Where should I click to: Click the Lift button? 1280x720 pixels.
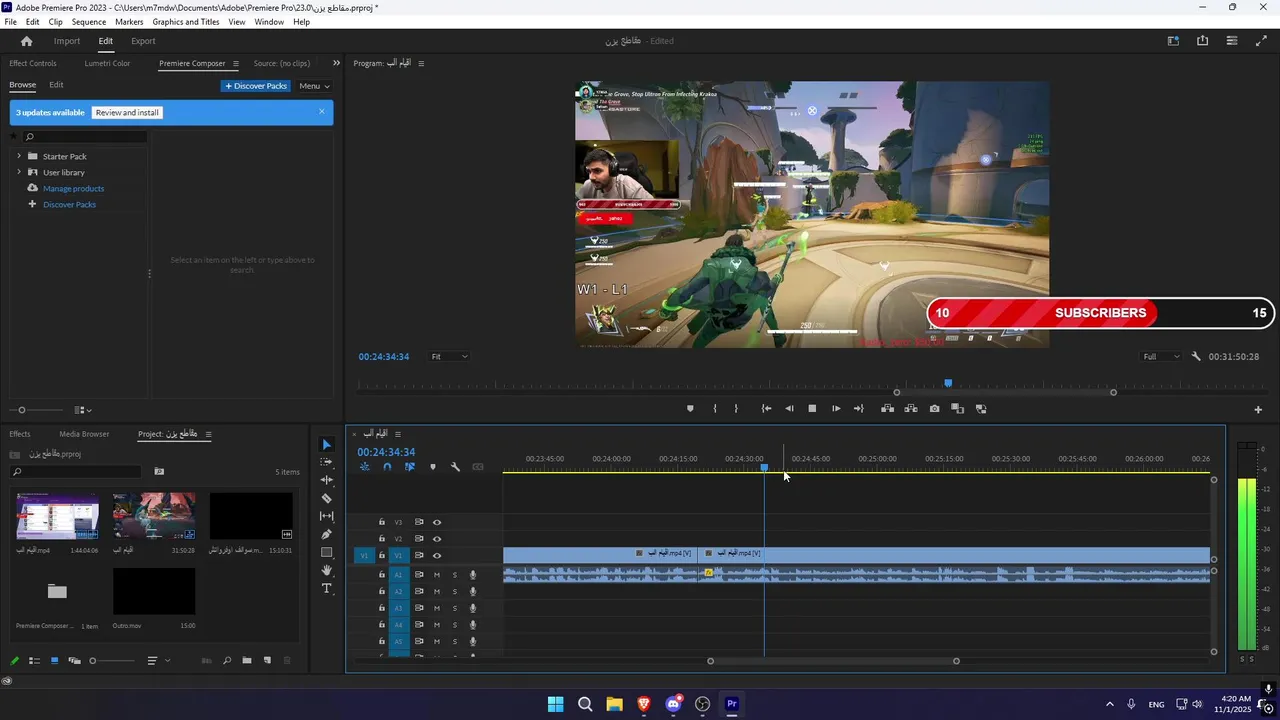tap(887, 408)
